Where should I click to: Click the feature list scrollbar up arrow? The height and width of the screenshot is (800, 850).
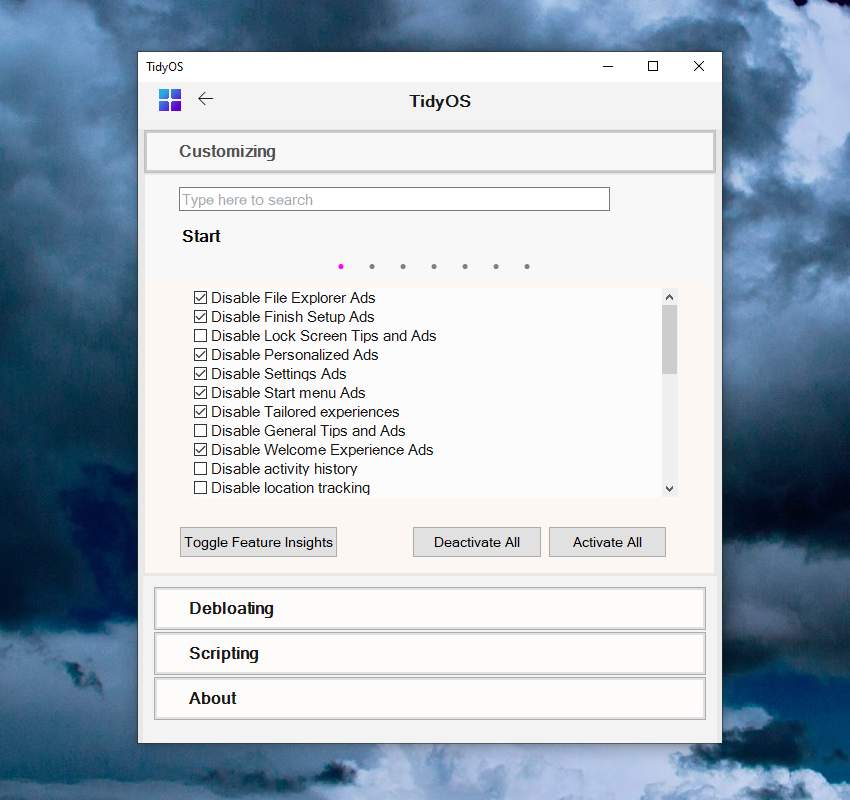669,297
